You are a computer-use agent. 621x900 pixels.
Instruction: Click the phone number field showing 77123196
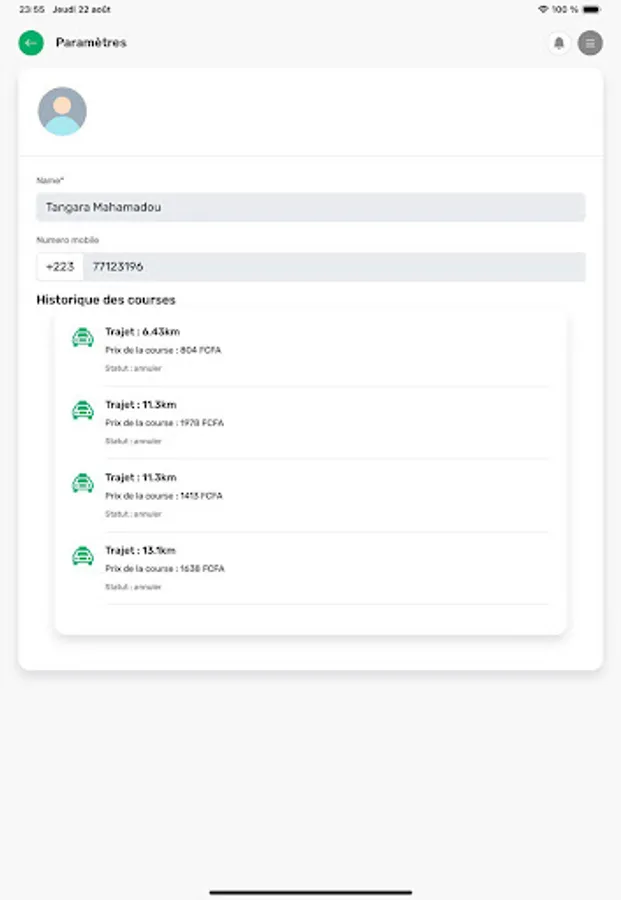coord(330,266)
